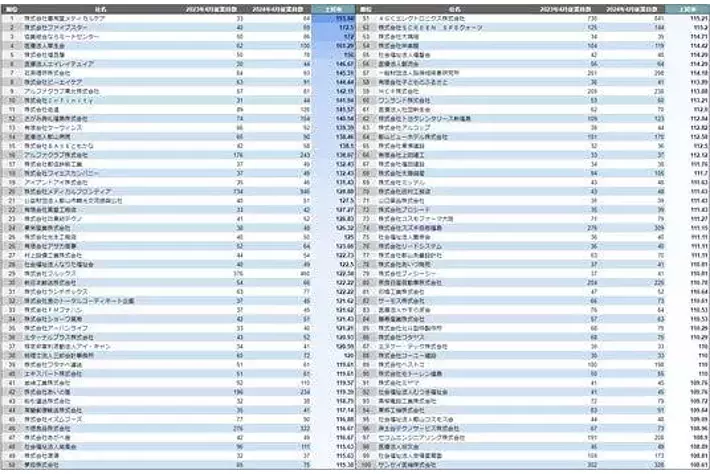Click the right table's 上昇率 header cell
The image size is (710, 474).
(687, 8)
